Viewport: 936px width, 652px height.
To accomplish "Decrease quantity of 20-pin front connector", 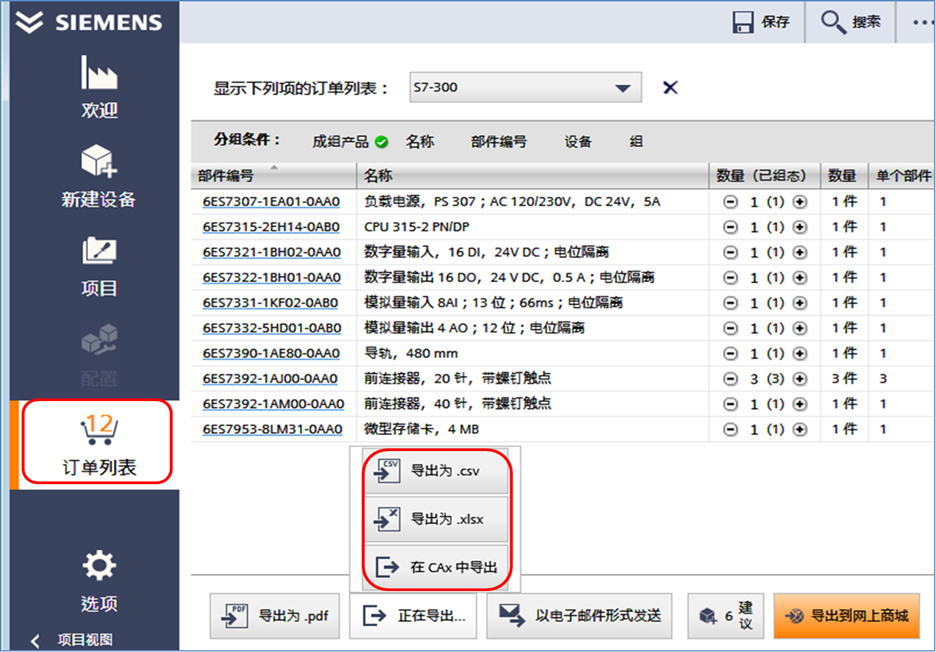I will point(730,379).
